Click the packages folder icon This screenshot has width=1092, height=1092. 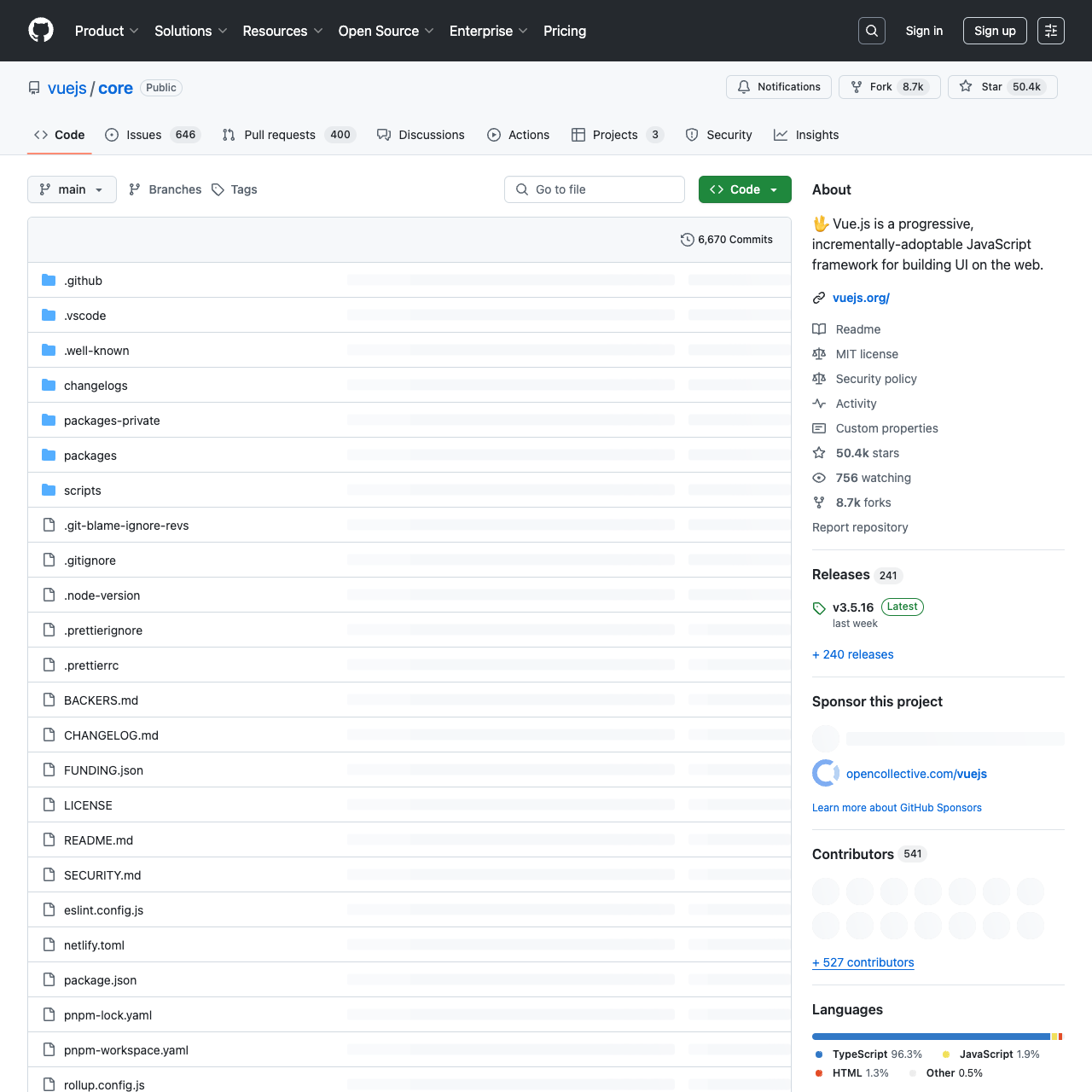(x=49, y=455)
